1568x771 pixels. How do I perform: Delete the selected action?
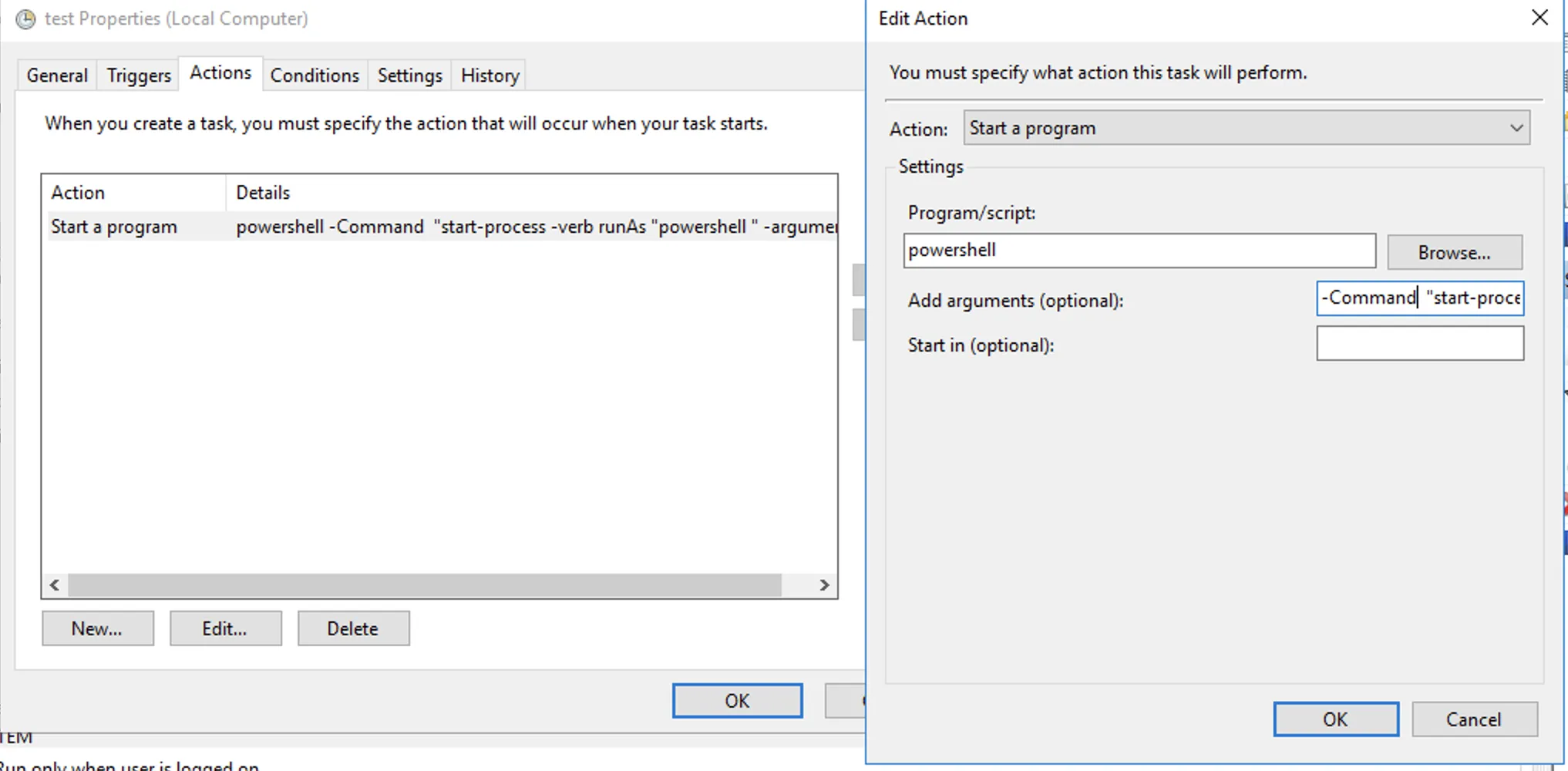pos(353,628)
